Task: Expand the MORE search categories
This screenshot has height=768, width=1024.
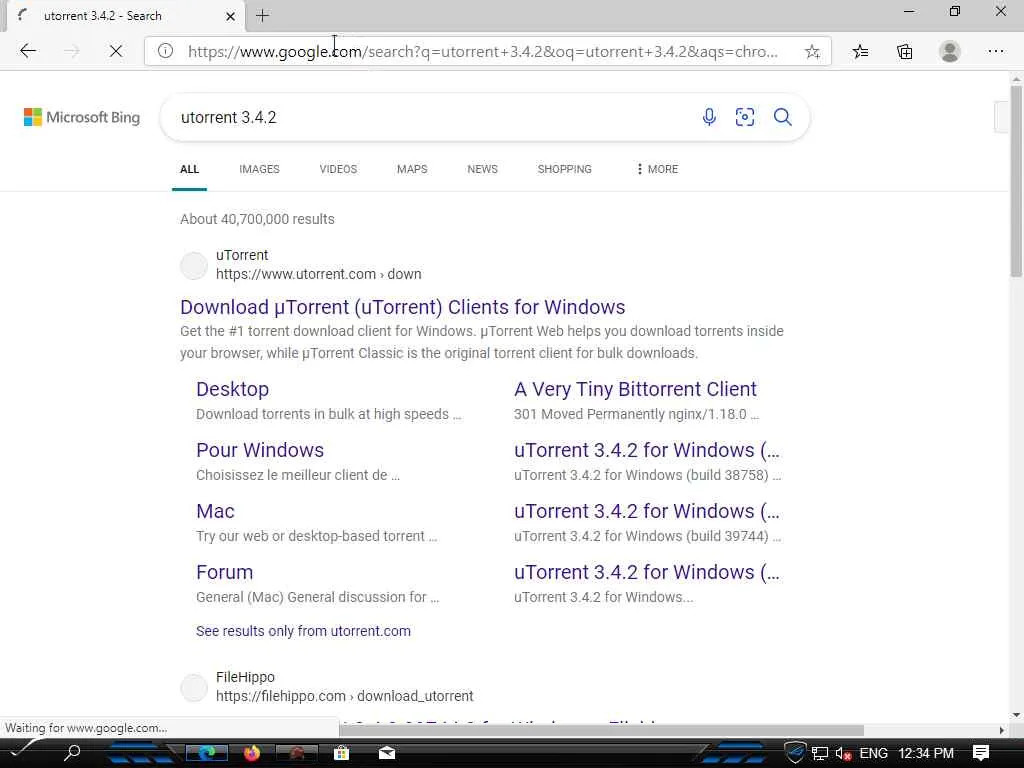Action: (657, 169)
